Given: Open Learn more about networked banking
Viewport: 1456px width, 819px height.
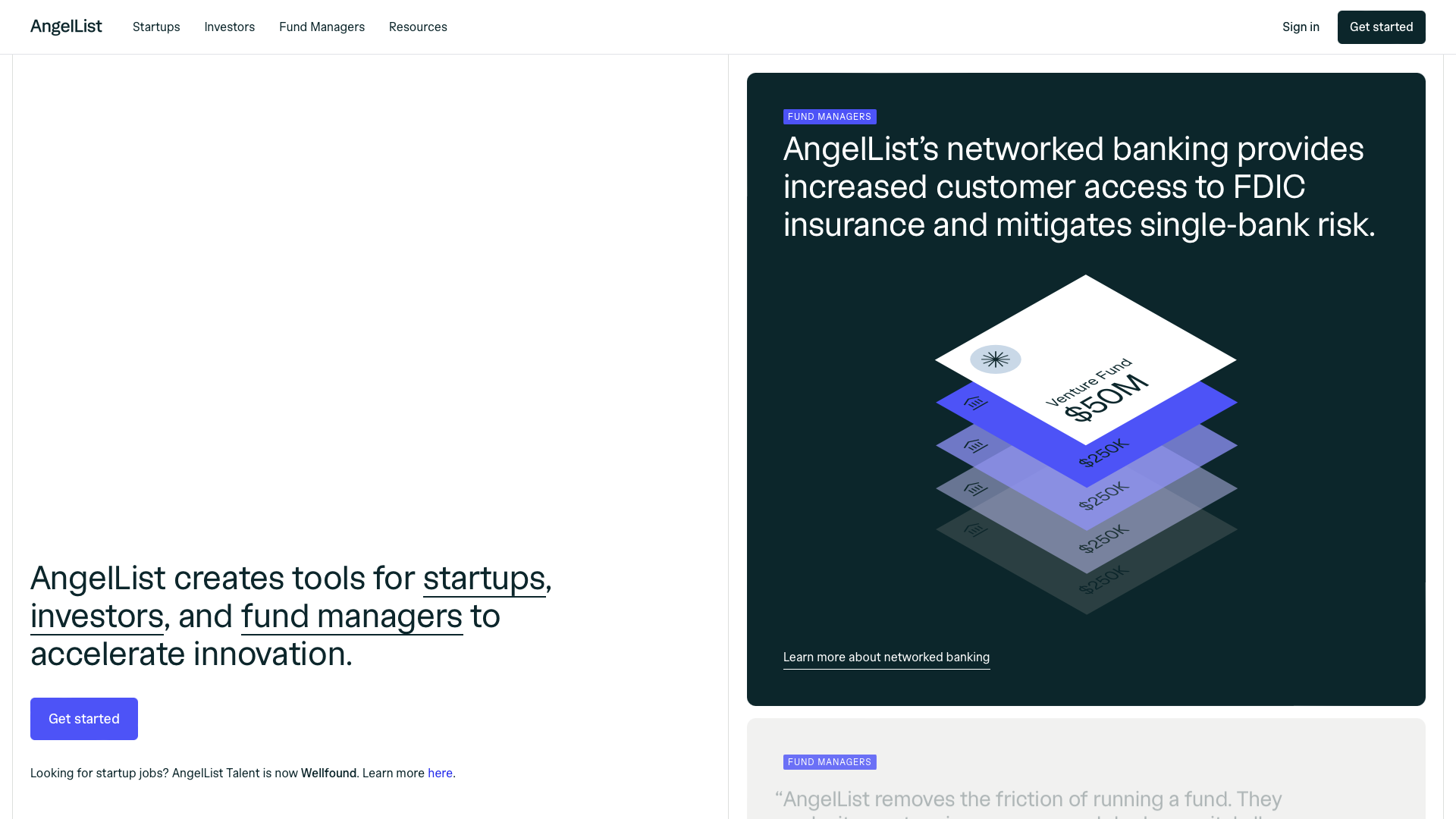Looking at the screenshot, I should (886, 657).
